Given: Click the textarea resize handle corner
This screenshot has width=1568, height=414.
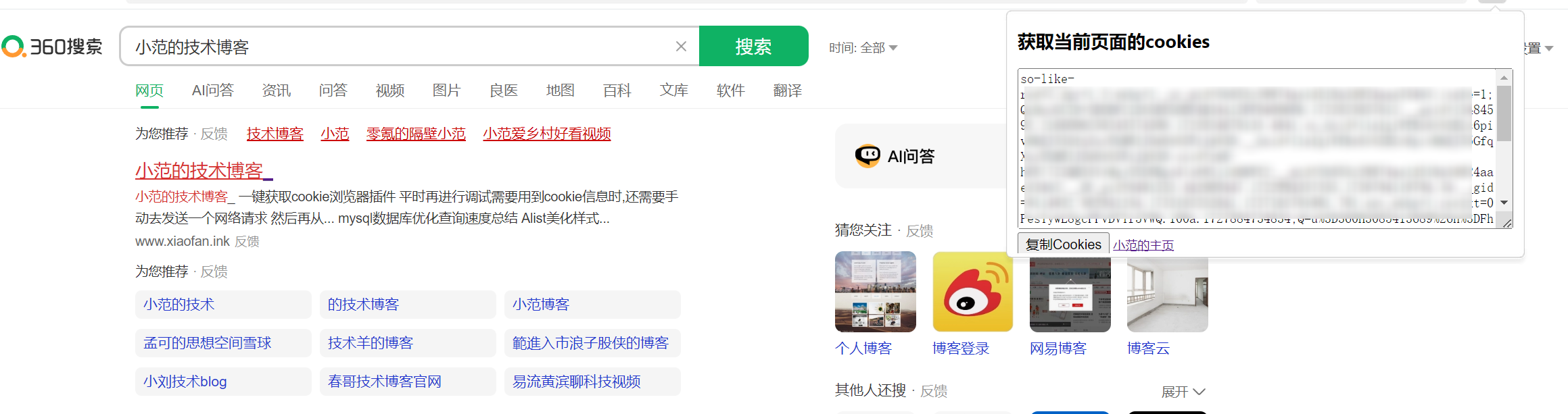Looking at the screenshot, I should pos(1507,223).
